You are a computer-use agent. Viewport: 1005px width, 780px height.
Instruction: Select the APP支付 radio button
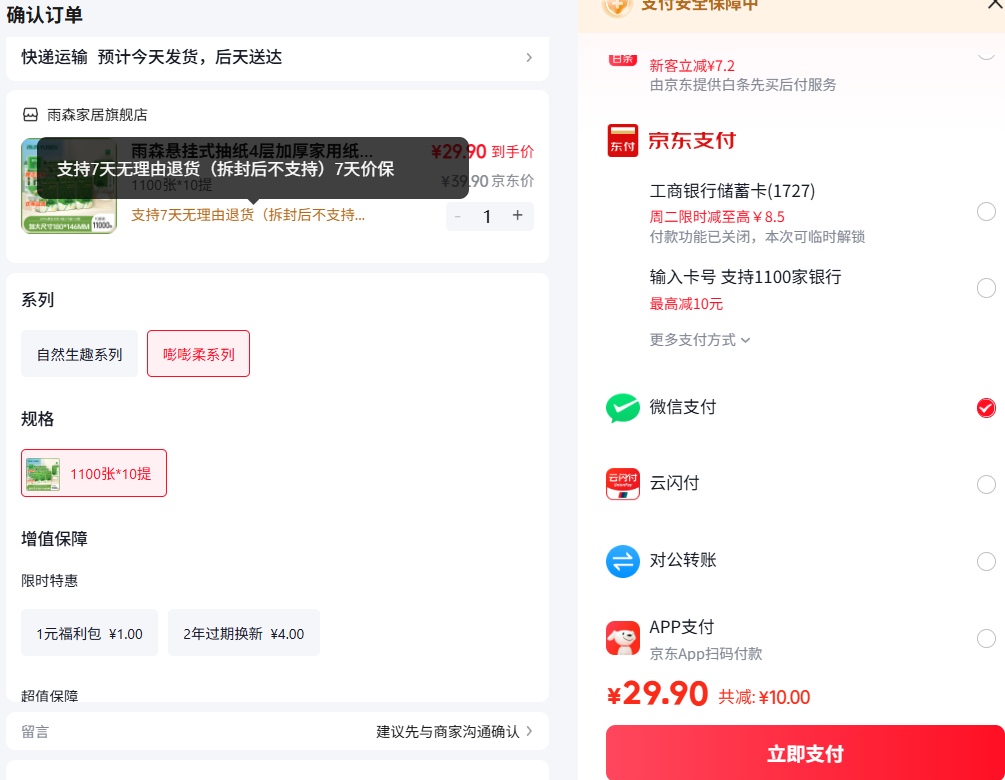(986, 638)
